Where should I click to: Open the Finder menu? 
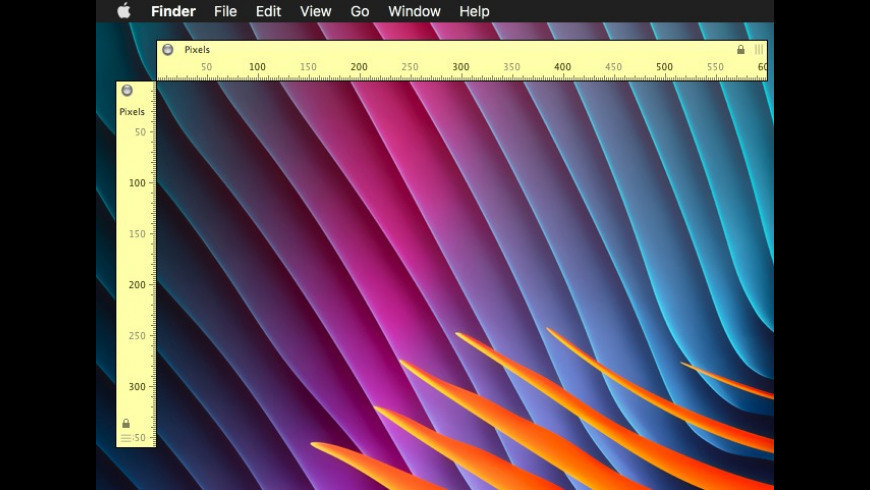click(x=173, y=11)
